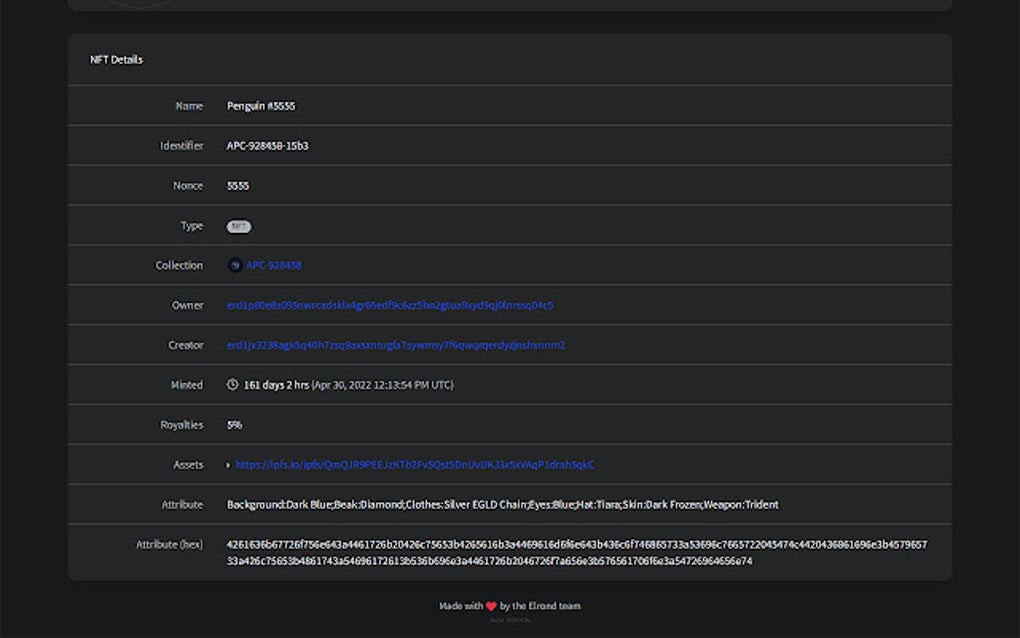Click the heart icon in the footer
The width and height of the screenshot is (1020, 638).
tap(492, 606)
